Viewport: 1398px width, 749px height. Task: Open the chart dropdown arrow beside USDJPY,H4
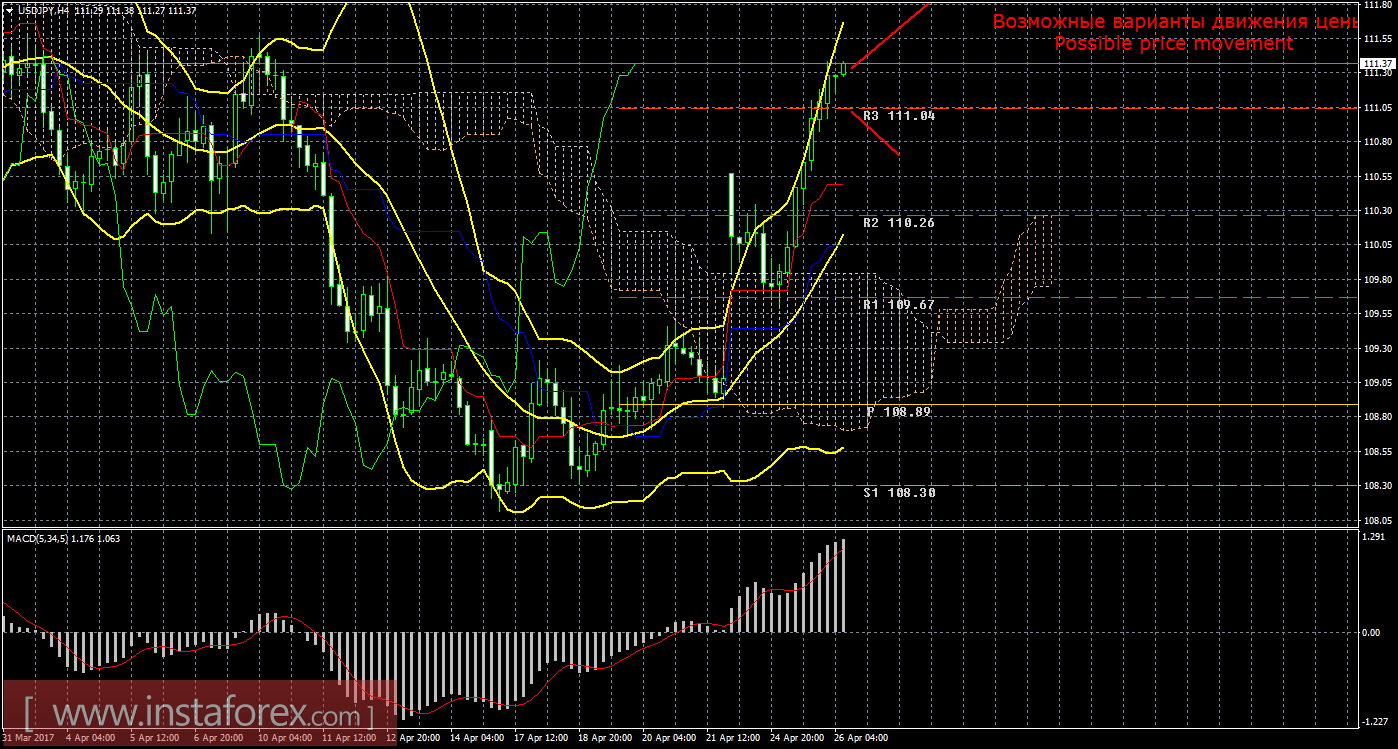tap(8, 9)
